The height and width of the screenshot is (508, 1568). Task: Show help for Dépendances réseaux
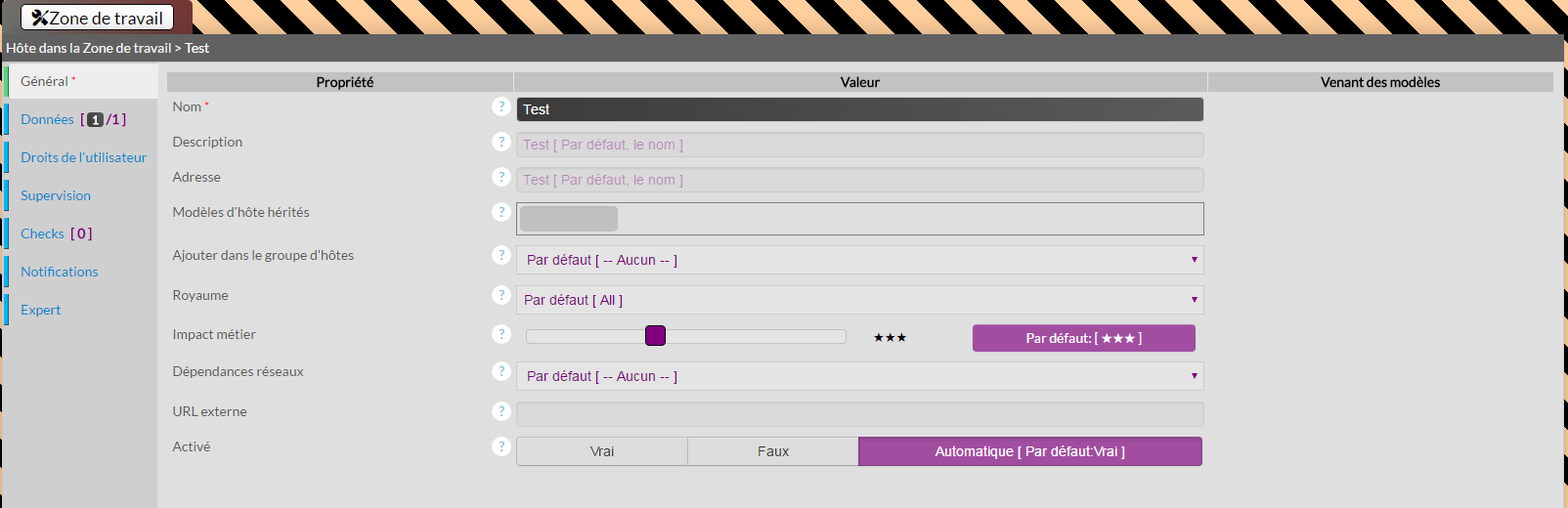click(x=501, y=371)
